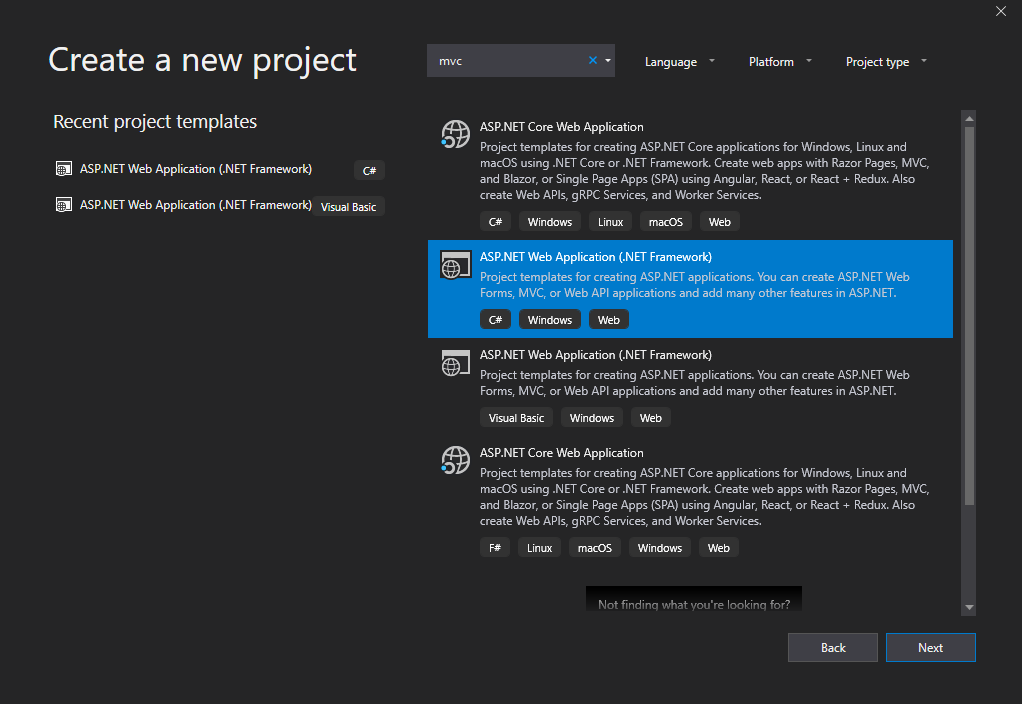Click the Windows tag of the Visual Basic template

pyautogui.click(x=592, y=418)
